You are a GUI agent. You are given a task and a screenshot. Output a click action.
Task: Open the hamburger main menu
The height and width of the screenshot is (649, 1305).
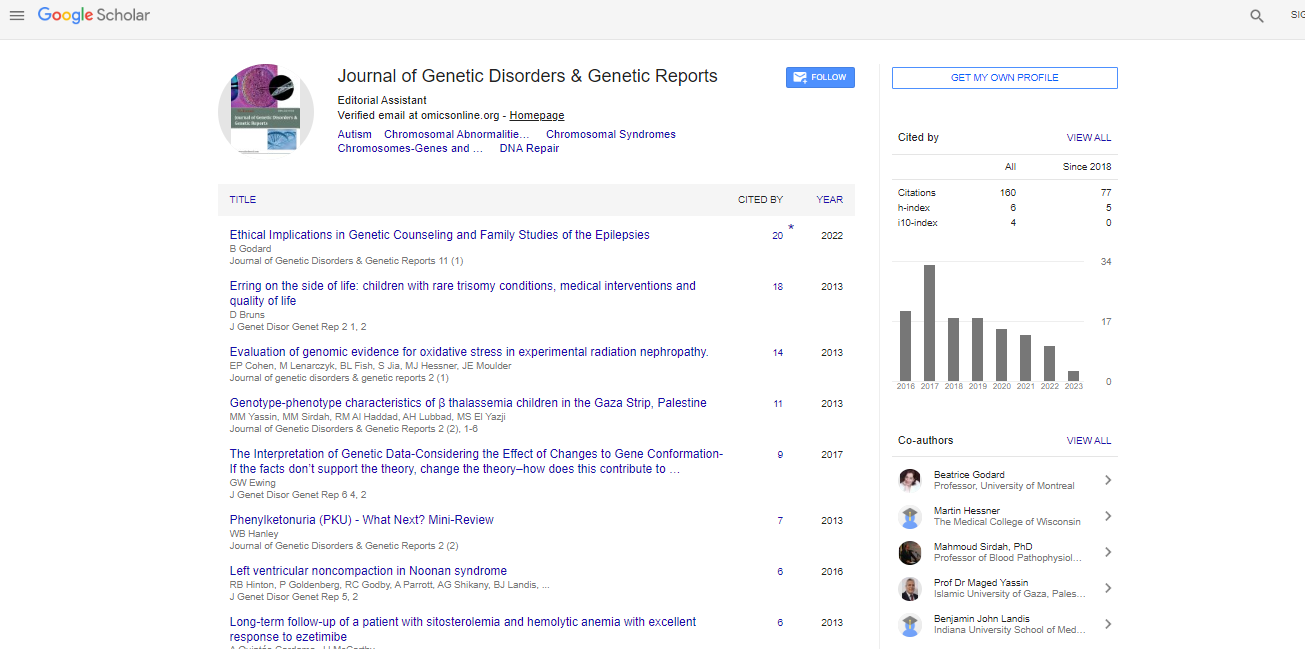pos(17,16)
